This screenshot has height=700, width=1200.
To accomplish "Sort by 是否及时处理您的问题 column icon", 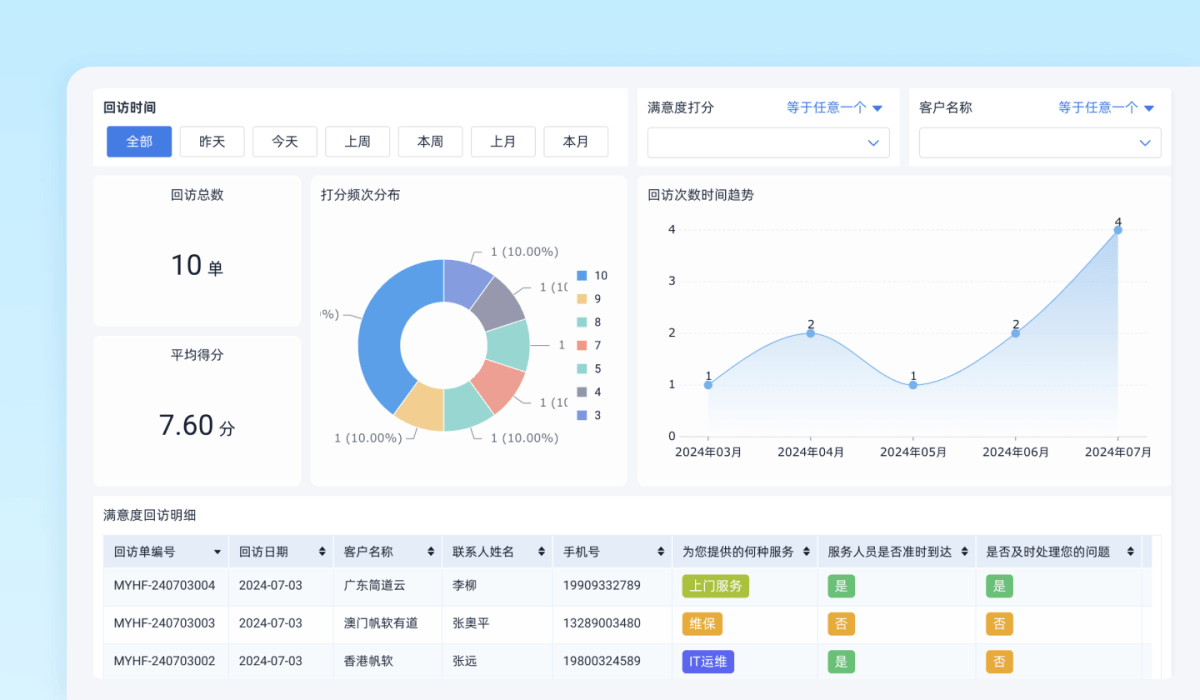I will (1131, 552).
